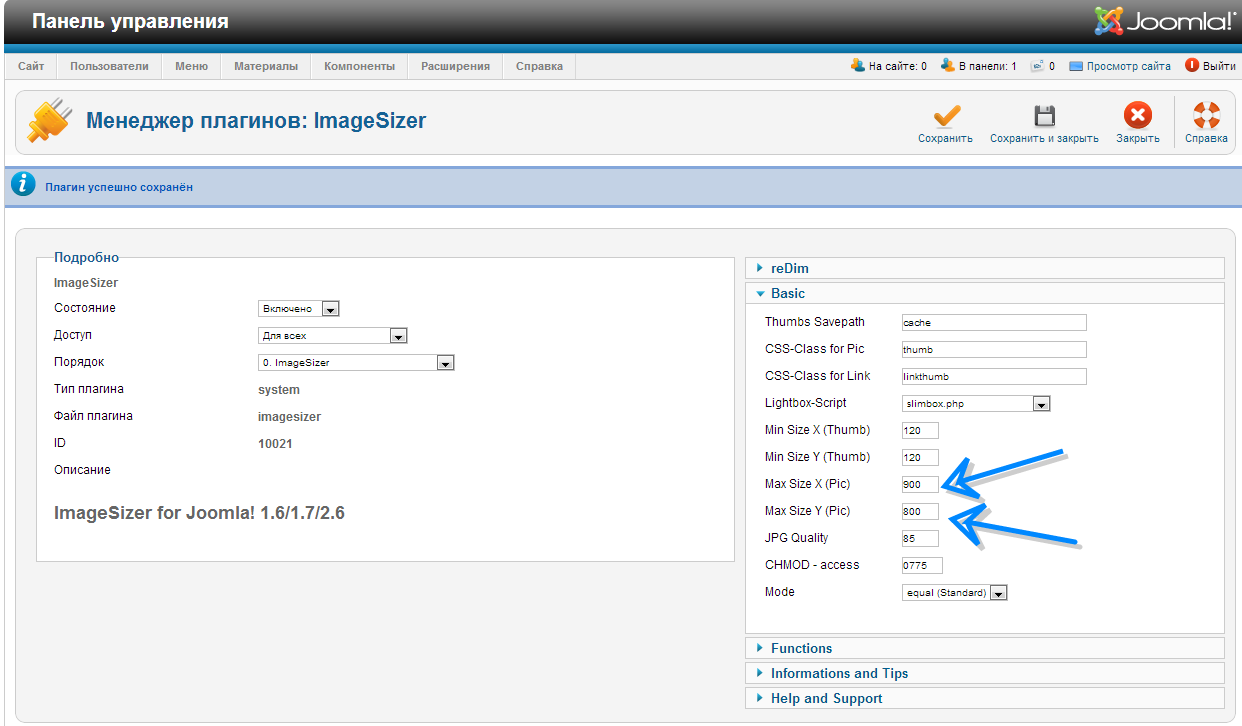Viewport: 1242px width, 726px height.
Task: Open the Extensions menu
Action: [455, 66]
